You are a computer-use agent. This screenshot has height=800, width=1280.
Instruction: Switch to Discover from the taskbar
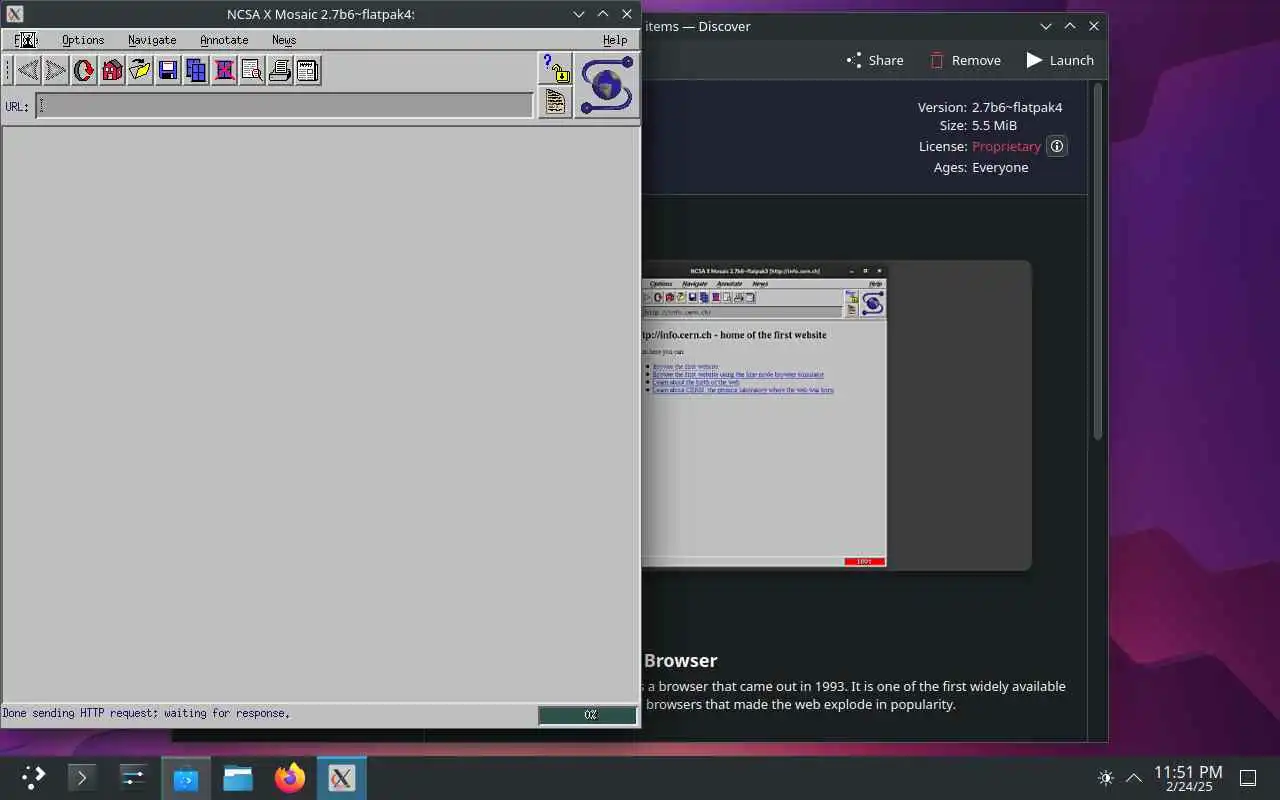(186, 777)
